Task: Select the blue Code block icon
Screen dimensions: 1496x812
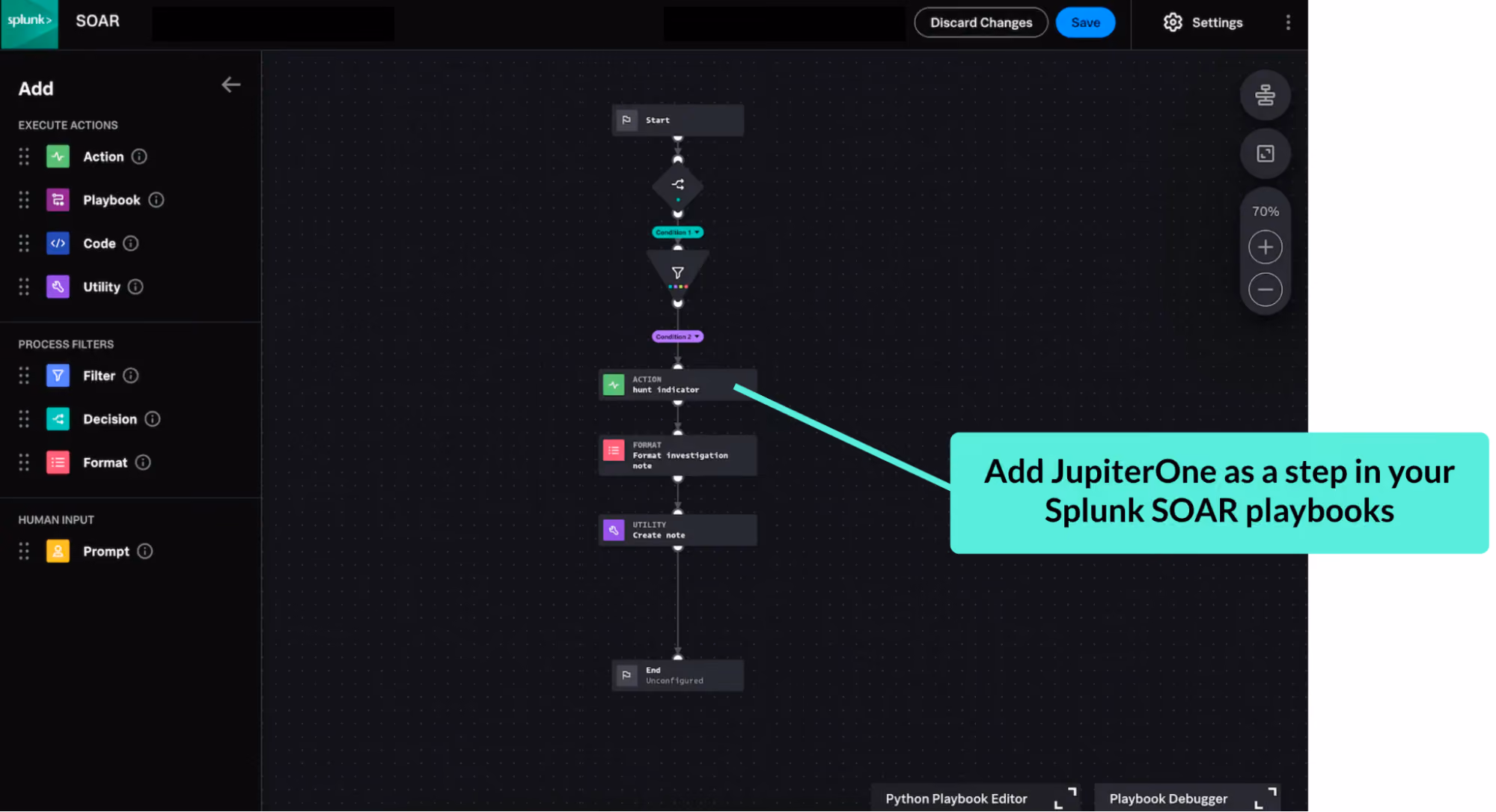Action: pyautogui.click(x=58, y=243)
